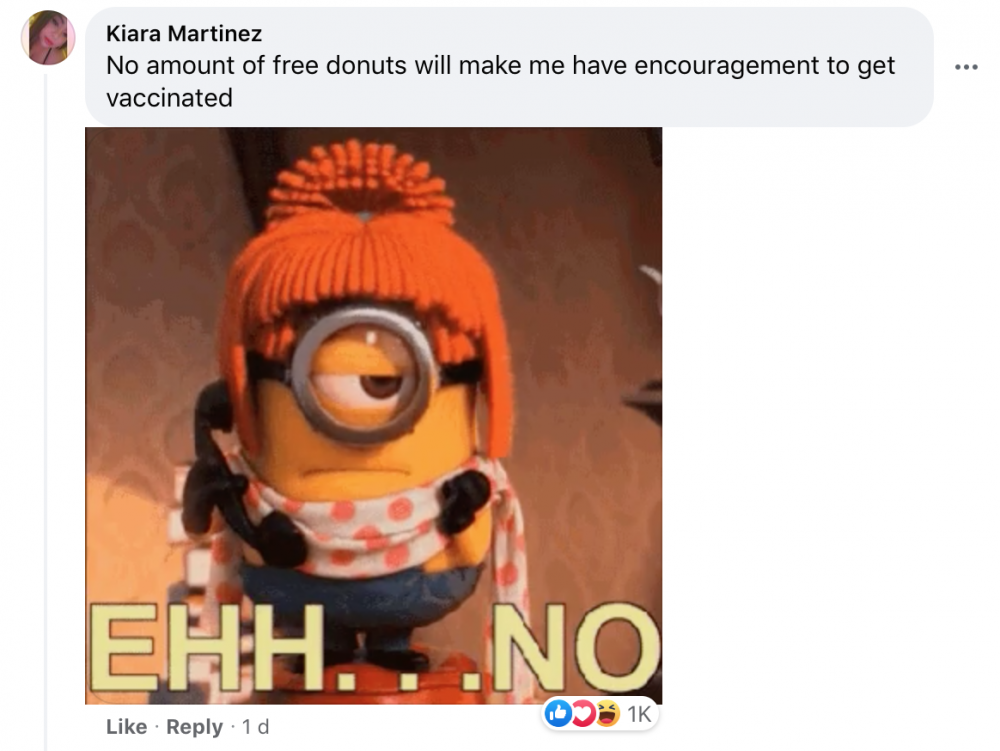The image size is (1000, 751).
Task: Open the minion GIF attachment
Action: point(374,416)
